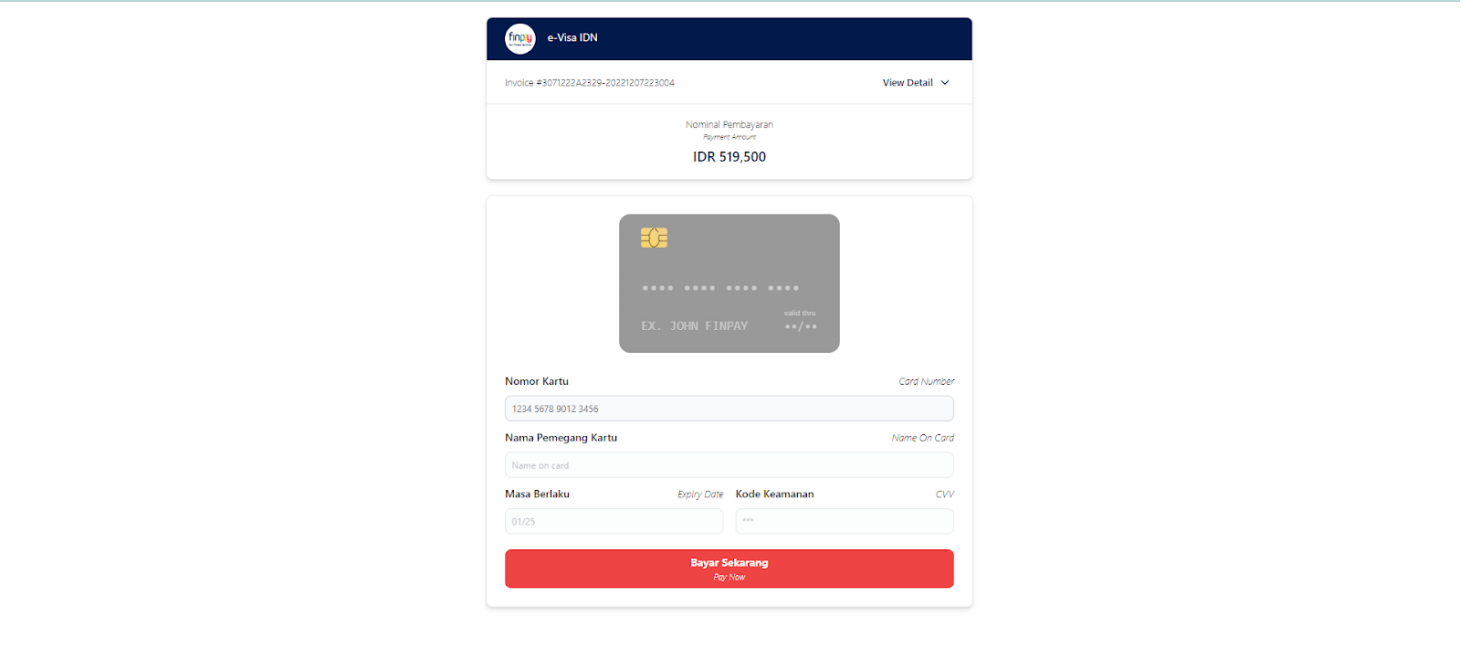The image size is (1467, 672).
Task: Expand invoice details via chevron arrow
Action: pos(945,83)
